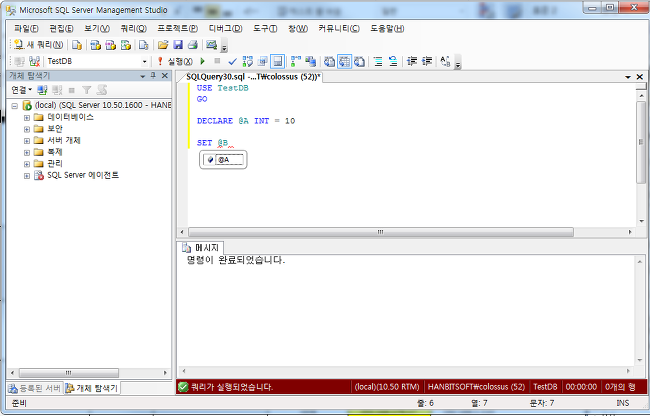
Task: Expand the 서버 개체 folder
Action: (x=27, y=141)
